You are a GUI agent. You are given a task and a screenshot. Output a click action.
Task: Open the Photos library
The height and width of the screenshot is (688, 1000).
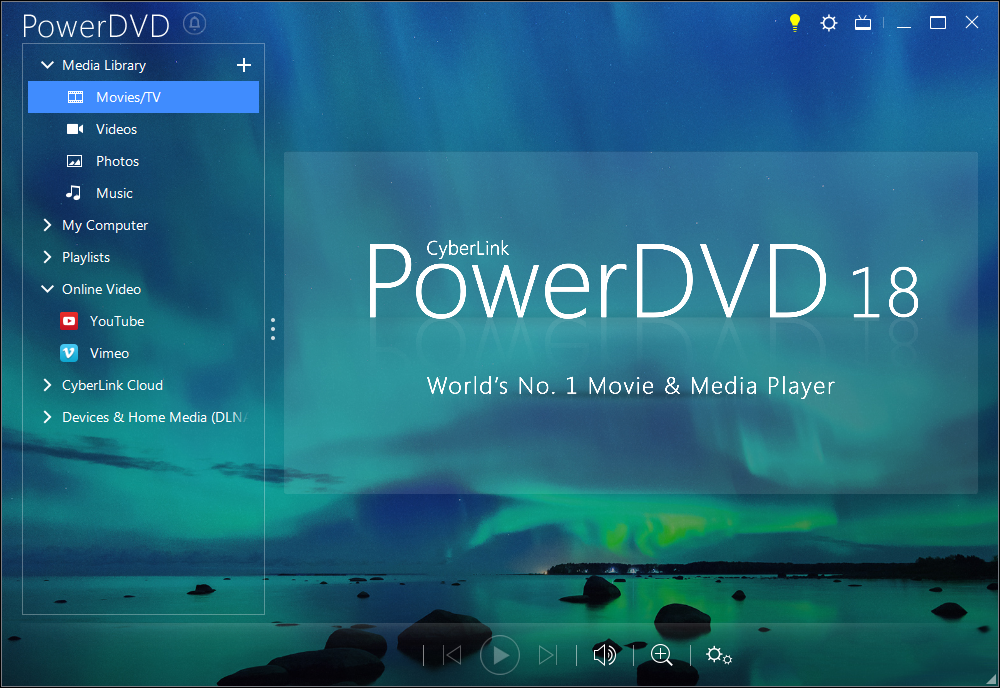pos(143,161)
